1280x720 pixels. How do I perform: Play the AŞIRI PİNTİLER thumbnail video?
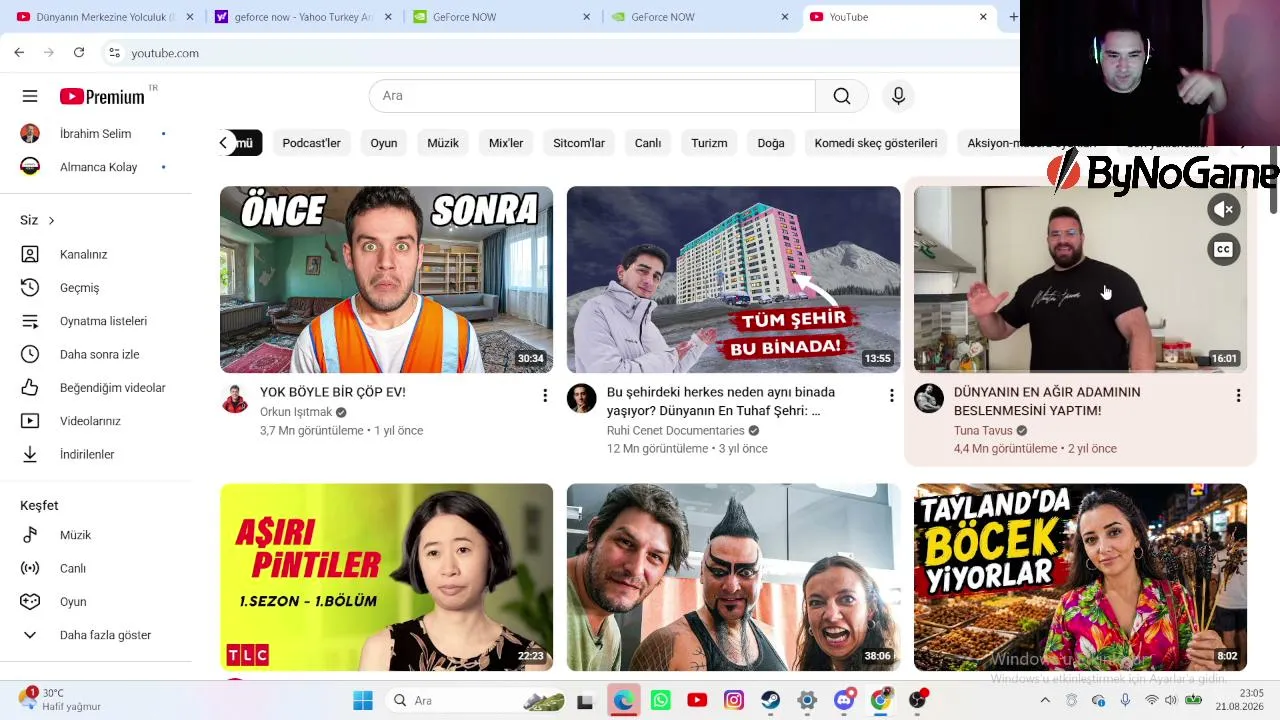tap(386, 577)
